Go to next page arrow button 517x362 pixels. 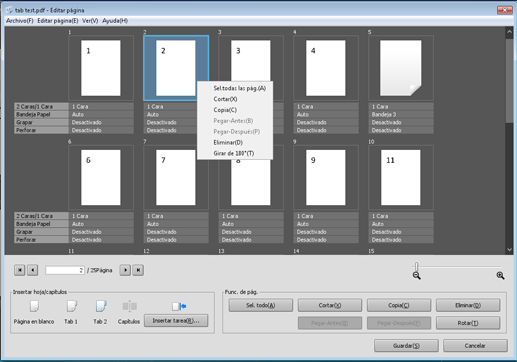[125, 270]
